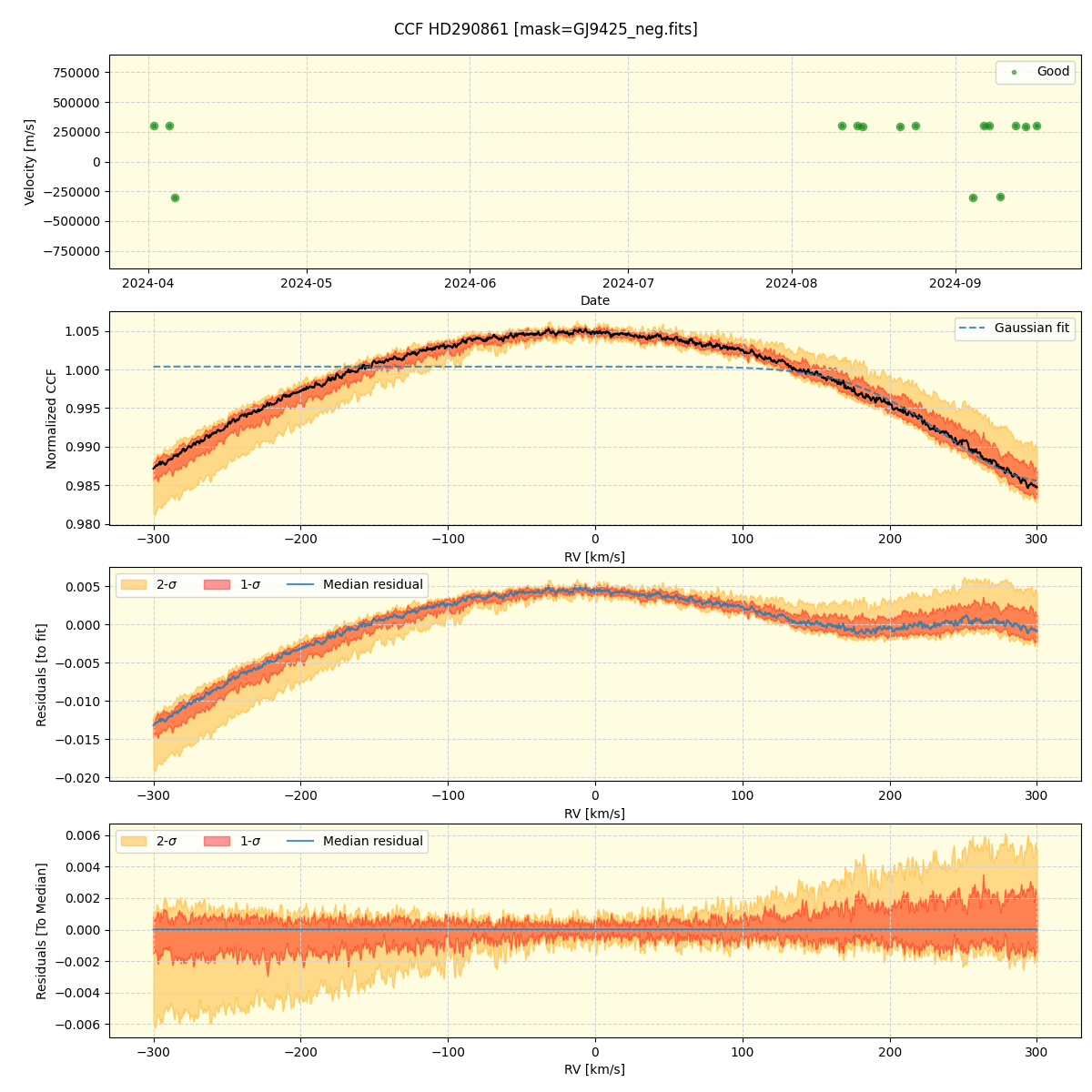Image resolution: width=1092 pixels, height=1092 pixels.
Task: Click the '2024-05' date tick label
Action: (x=307, y=283)
